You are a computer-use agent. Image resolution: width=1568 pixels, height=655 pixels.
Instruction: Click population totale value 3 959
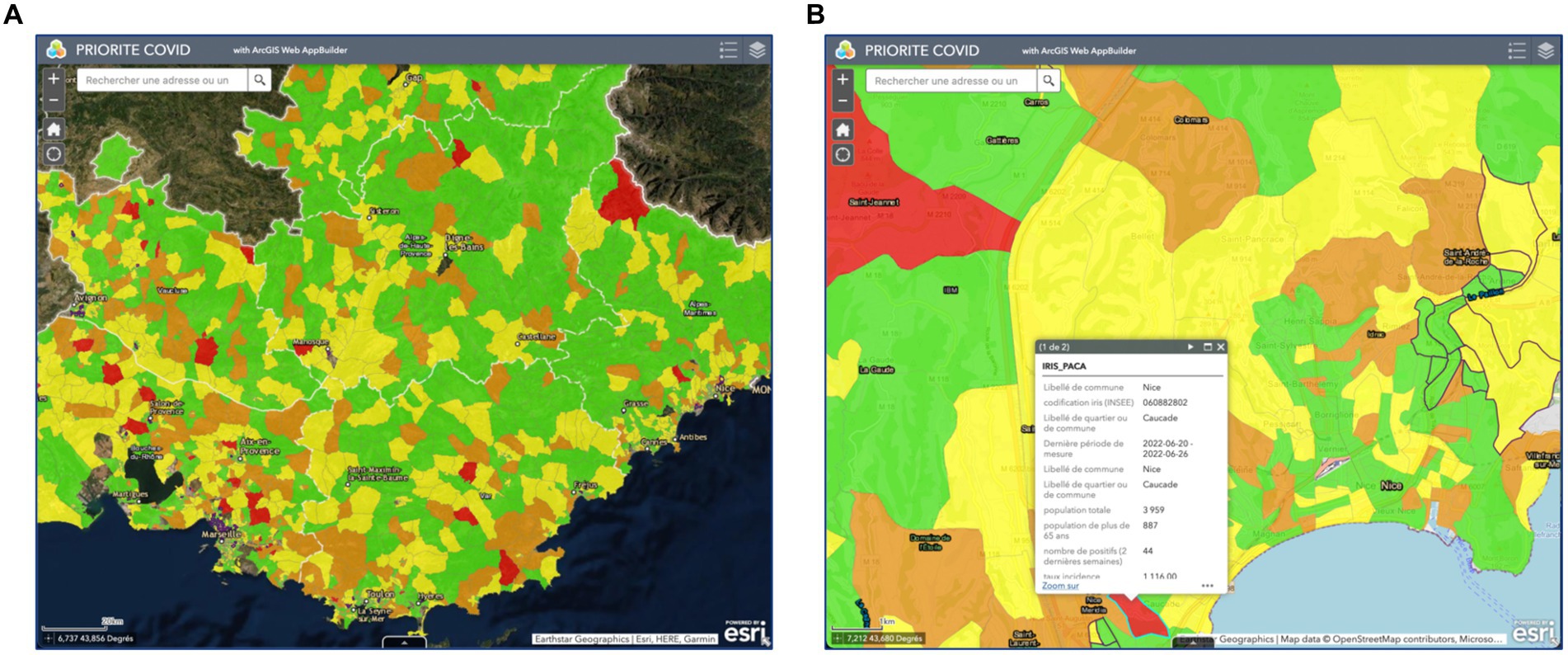1153,510
